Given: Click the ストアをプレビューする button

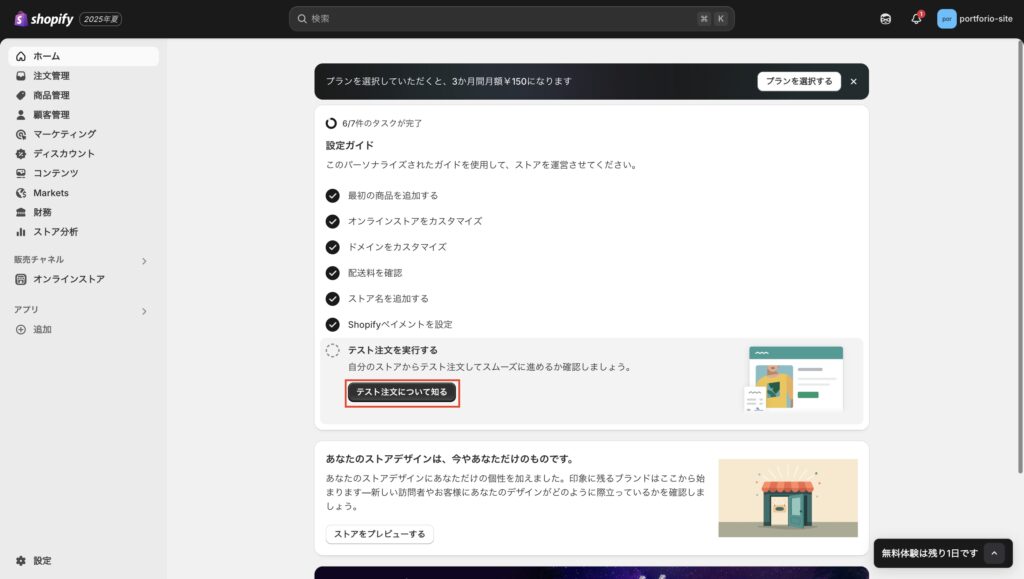Looking at the screenshot, I should tap(379, 534).
